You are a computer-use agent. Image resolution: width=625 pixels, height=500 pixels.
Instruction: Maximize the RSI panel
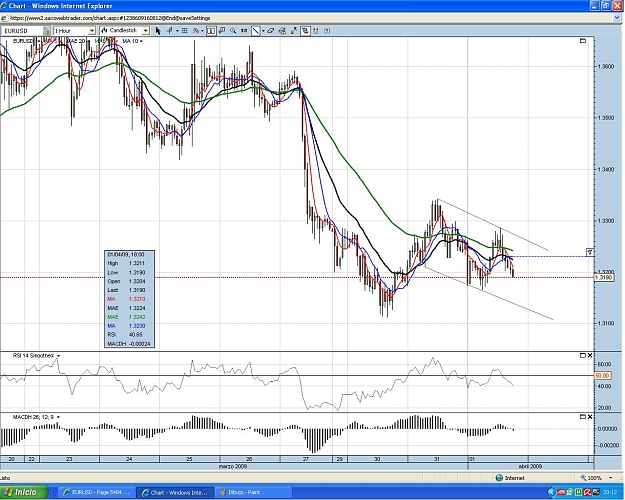pos(583,355)
